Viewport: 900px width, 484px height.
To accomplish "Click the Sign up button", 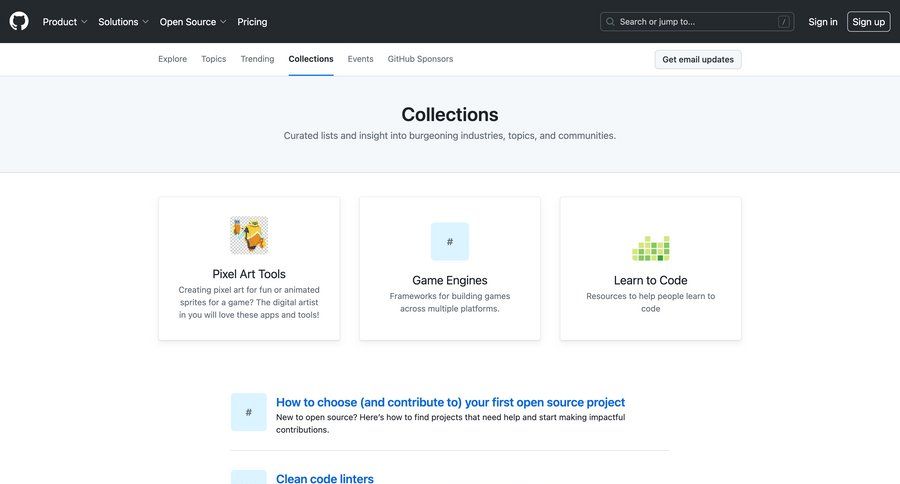I will point(868,22).
